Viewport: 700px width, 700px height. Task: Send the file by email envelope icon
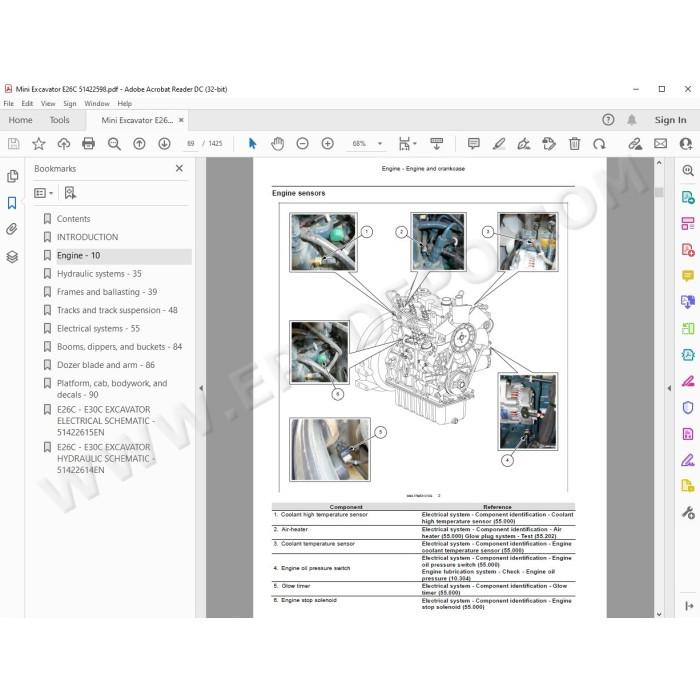[660, 144]
